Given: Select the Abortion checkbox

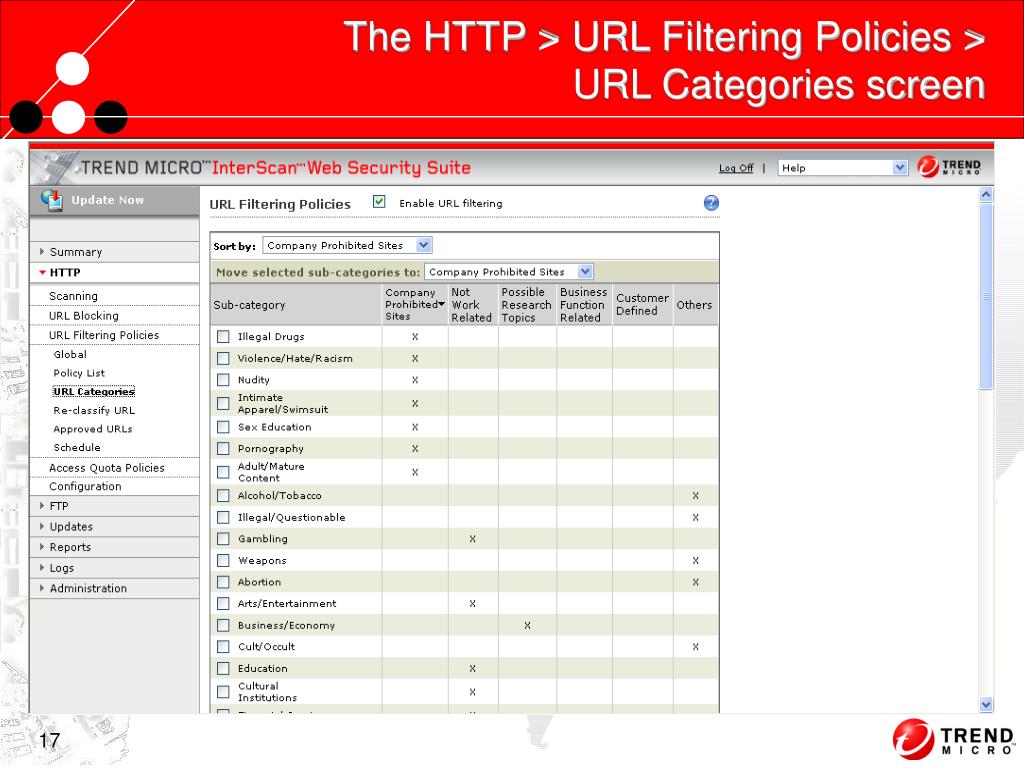Looking at the screenshot, I should (x=223, y=582).
